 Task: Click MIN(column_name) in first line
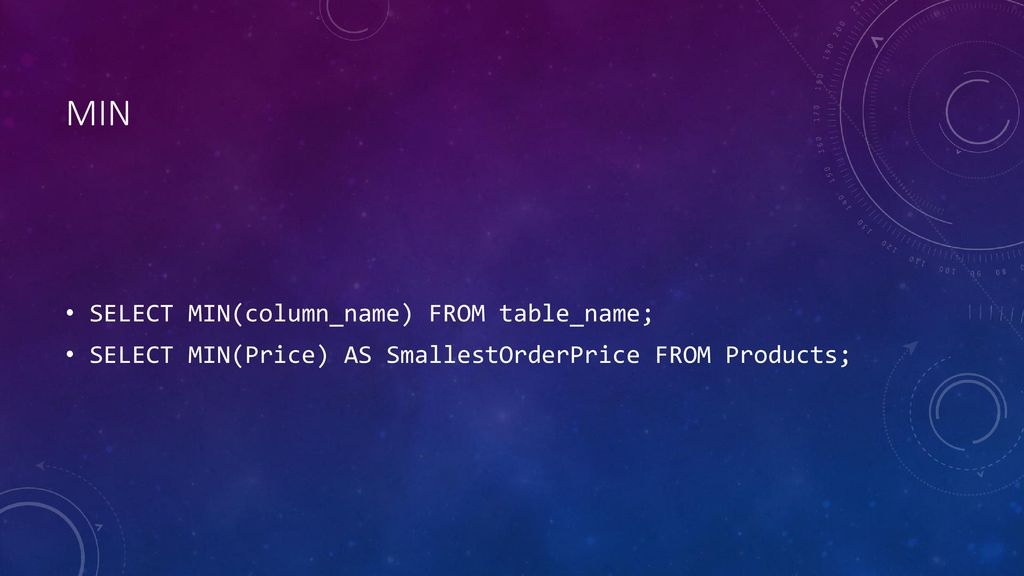[300, 314]
